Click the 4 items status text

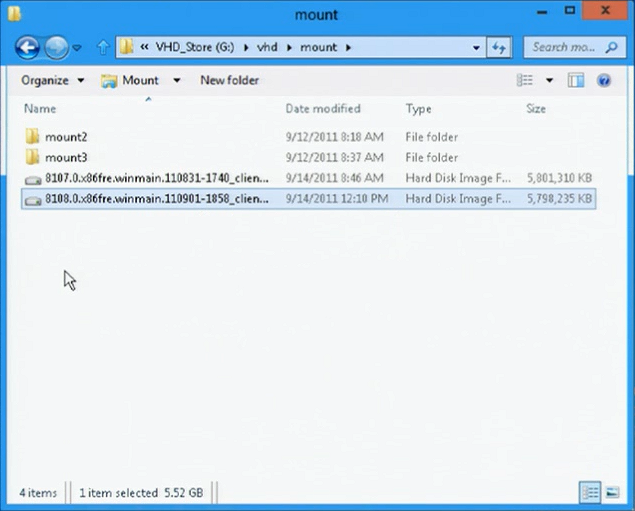coord(38,493)
